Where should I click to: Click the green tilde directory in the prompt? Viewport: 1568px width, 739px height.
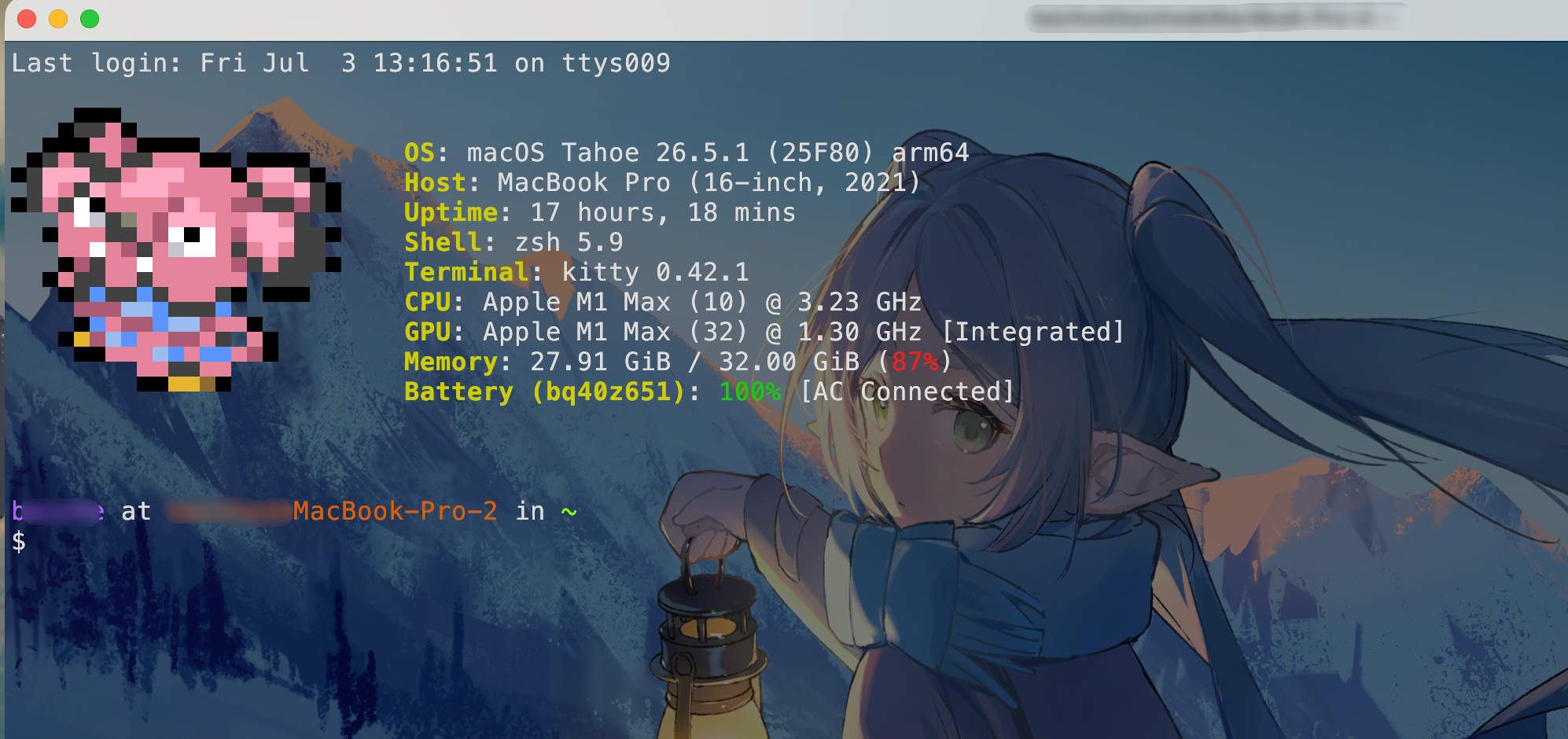(569, 512)
